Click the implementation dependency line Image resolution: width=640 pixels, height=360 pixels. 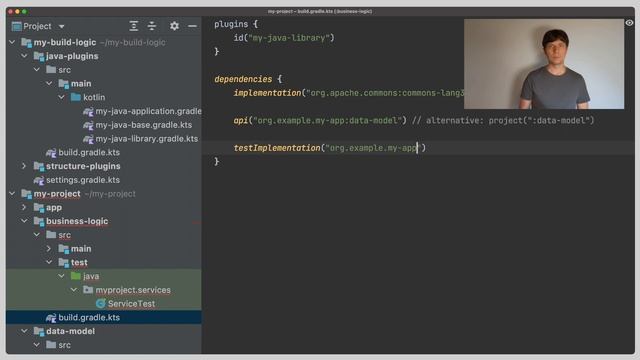pyautogui.click(x=349, y=93)
